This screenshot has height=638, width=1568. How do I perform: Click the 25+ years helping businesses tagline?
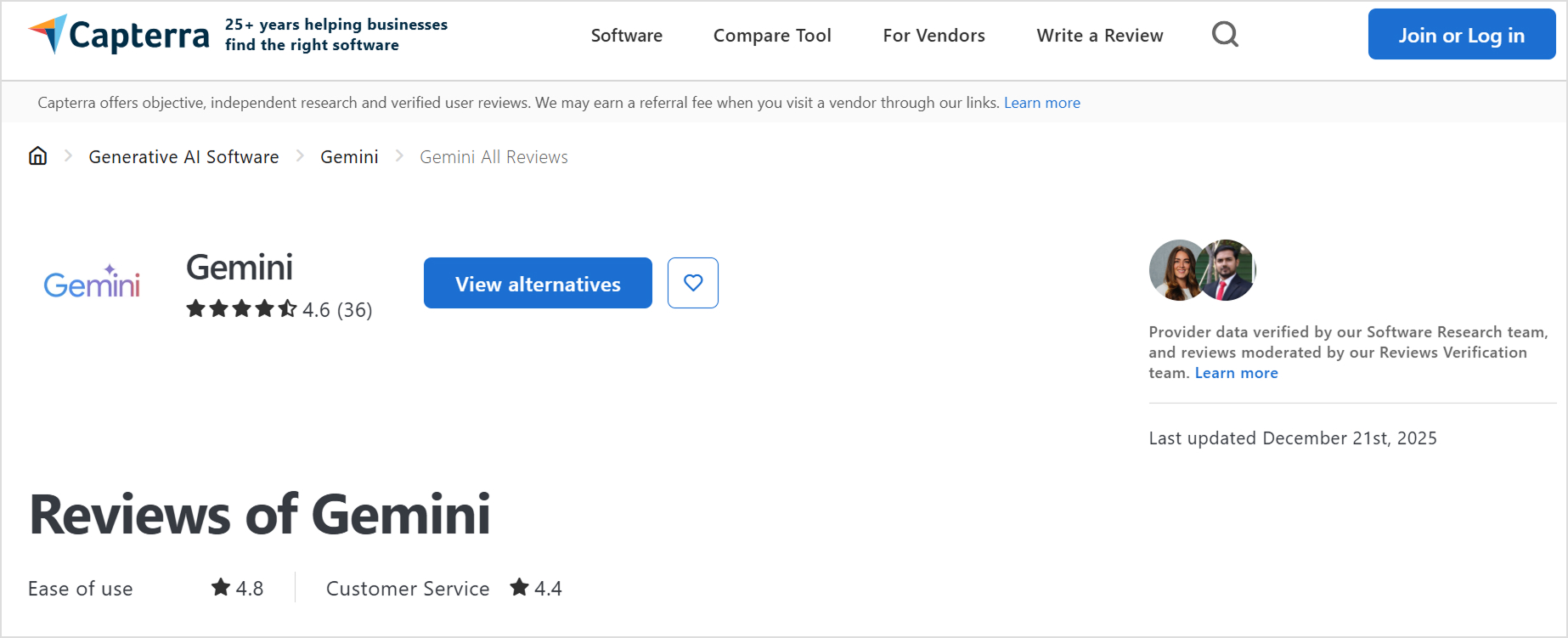coord(336,35)
